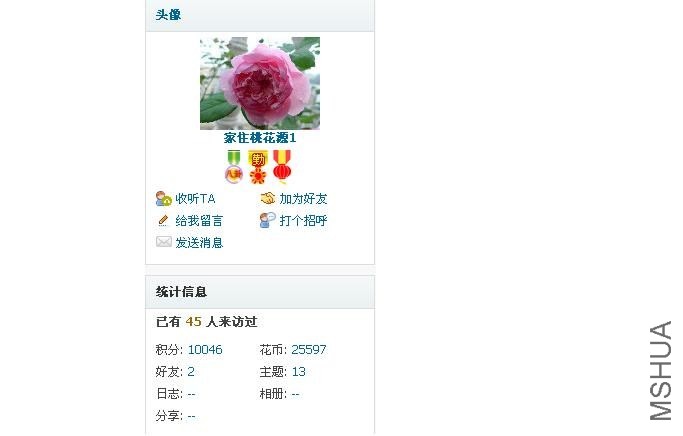Open the 主题 count 13 link
Screen dimensions: 683x436
299,372
